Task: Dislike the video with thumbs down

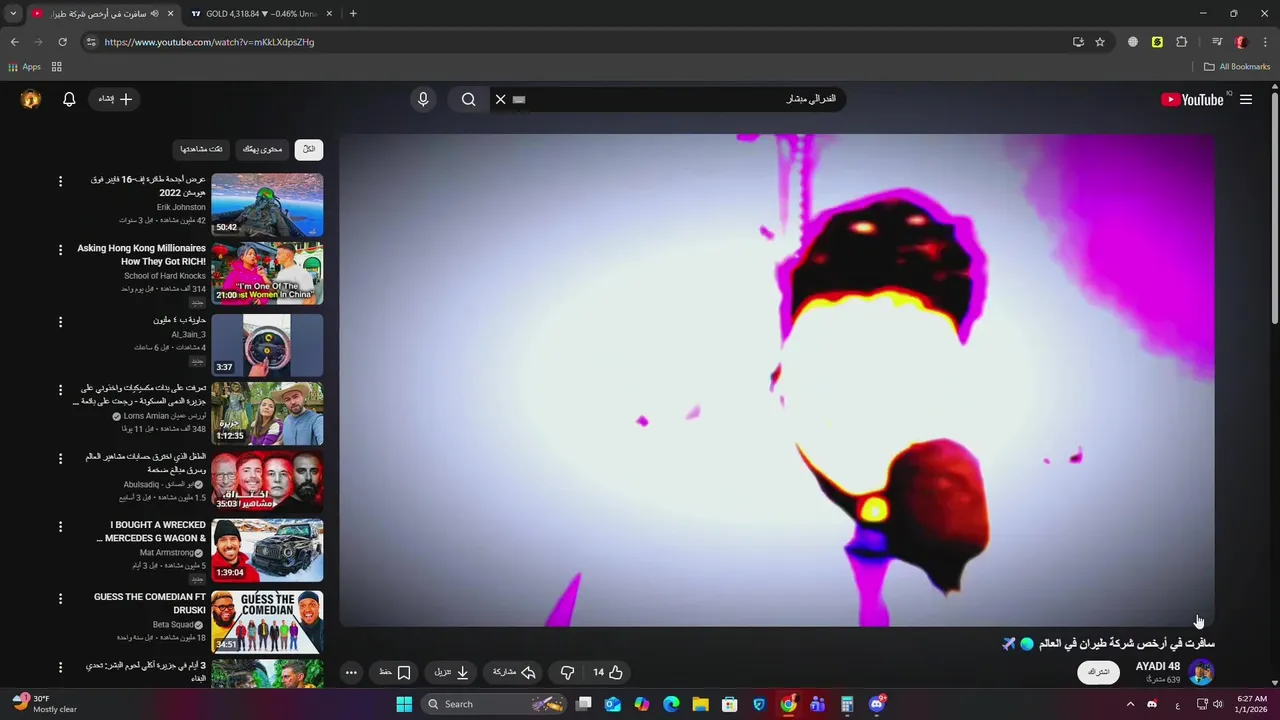Action: pos(567,672)
